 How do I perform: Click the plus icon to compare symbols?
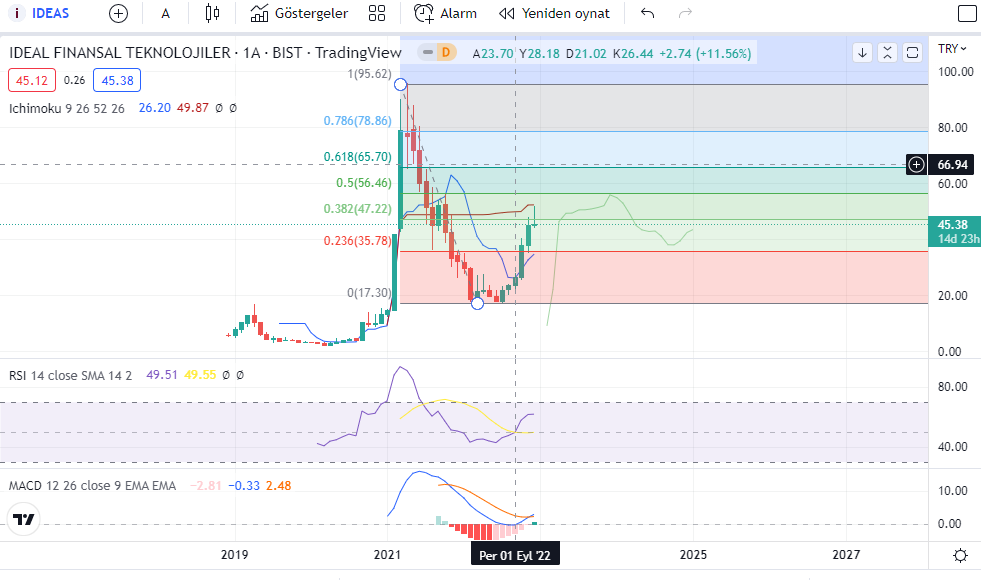pyautogui.click(x=118, y=13)
